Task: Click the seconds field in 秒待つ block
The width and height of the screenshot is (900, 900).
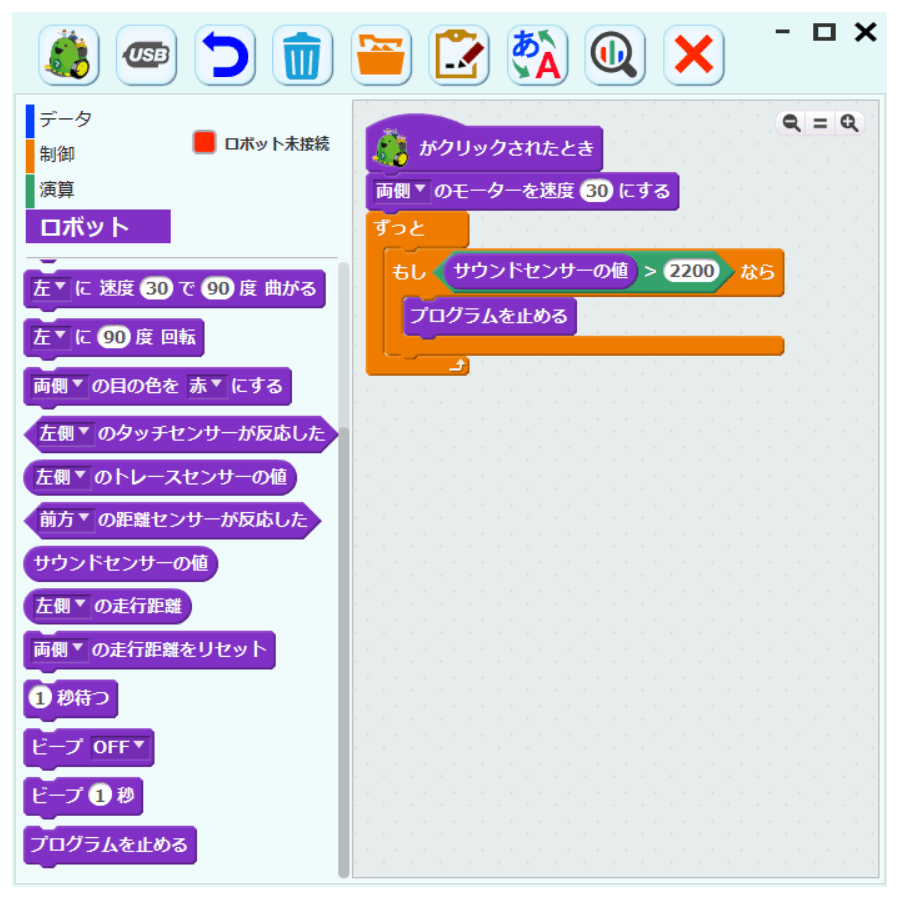Action: coord(40,698)
